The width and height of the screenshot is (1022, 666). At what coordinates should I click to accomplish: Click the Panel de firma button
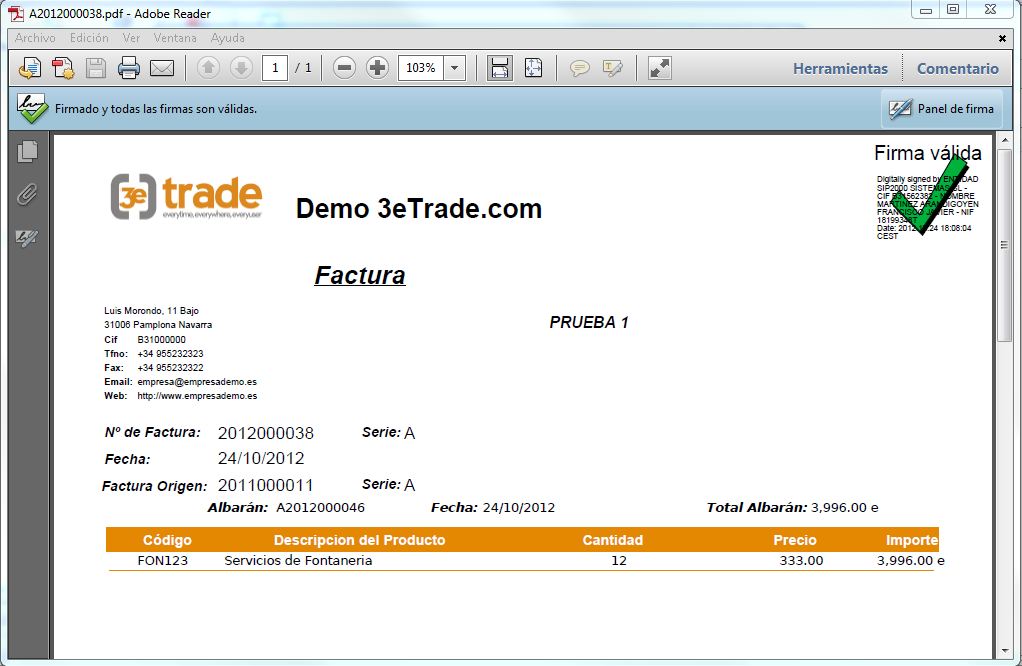click(x=942, y=109)
